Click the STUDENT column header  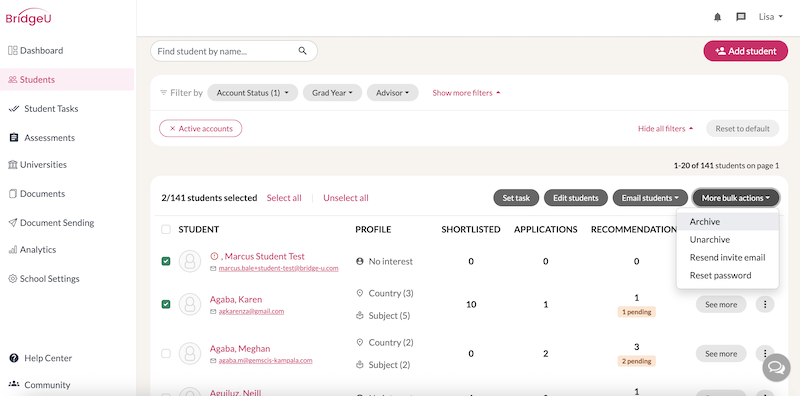[x=198, y=230]
